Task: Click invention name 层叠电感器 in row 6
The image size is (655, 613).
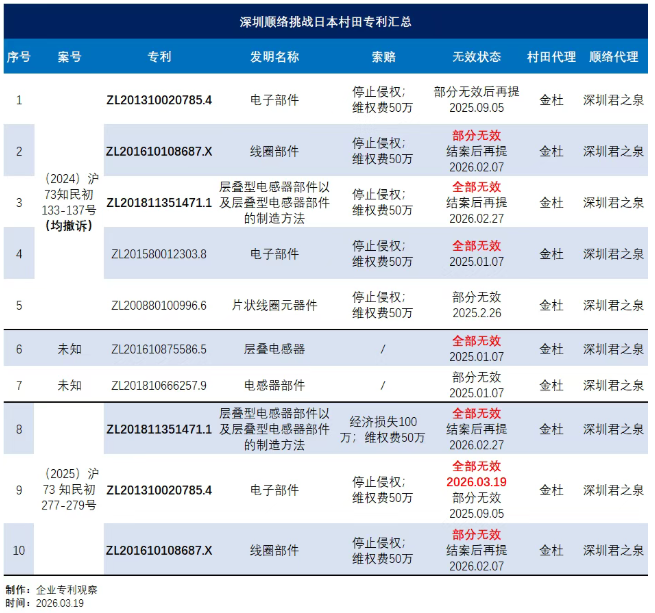Action: 274,349
